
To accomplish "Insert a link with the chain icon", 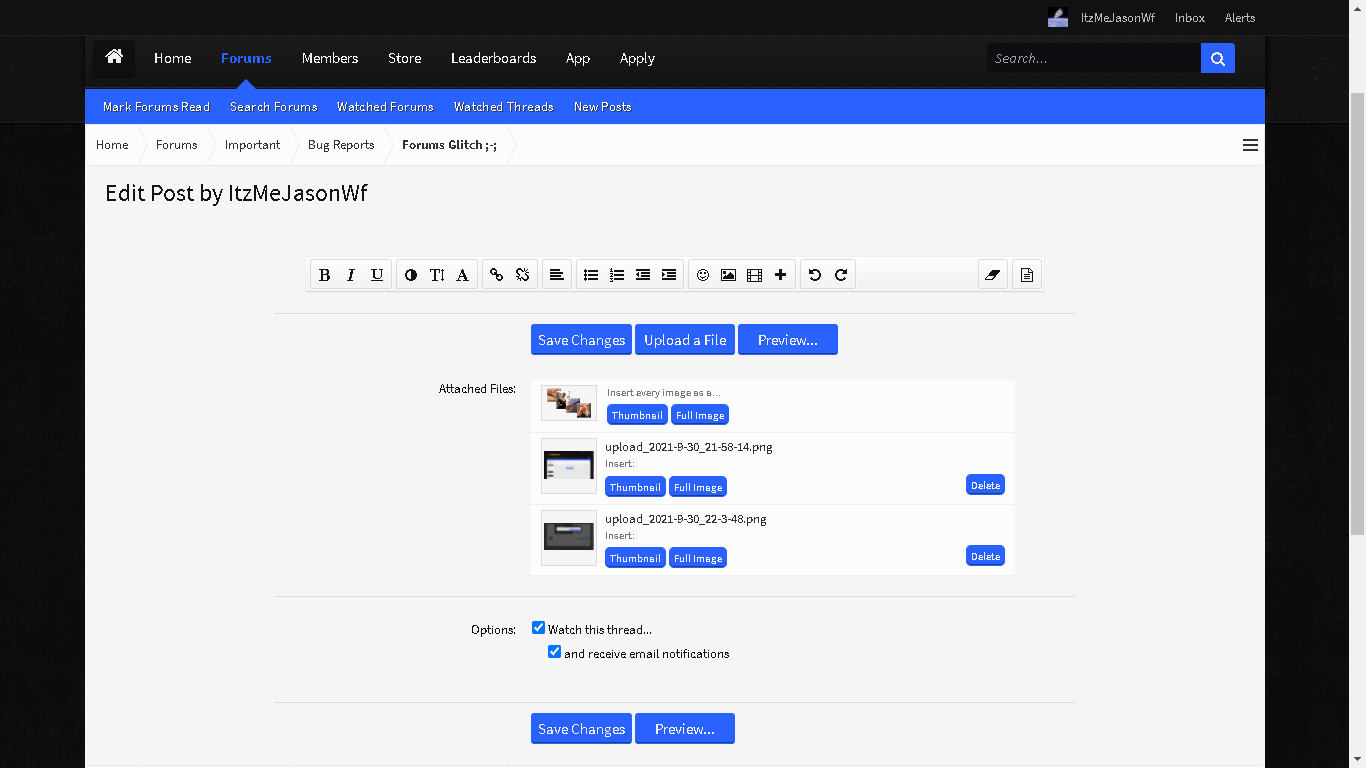I will 496,275.
